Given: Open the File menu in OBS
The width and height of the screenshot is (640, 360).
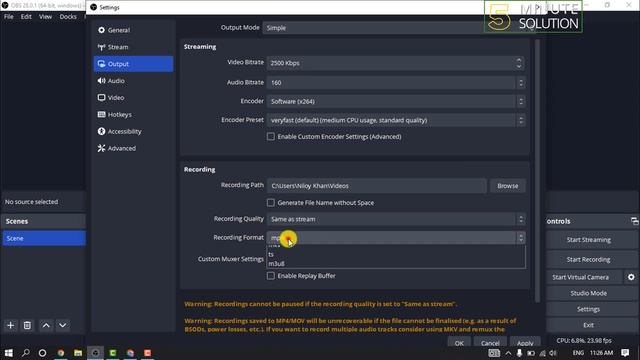Looking at the screenshot, I should 9,17.
